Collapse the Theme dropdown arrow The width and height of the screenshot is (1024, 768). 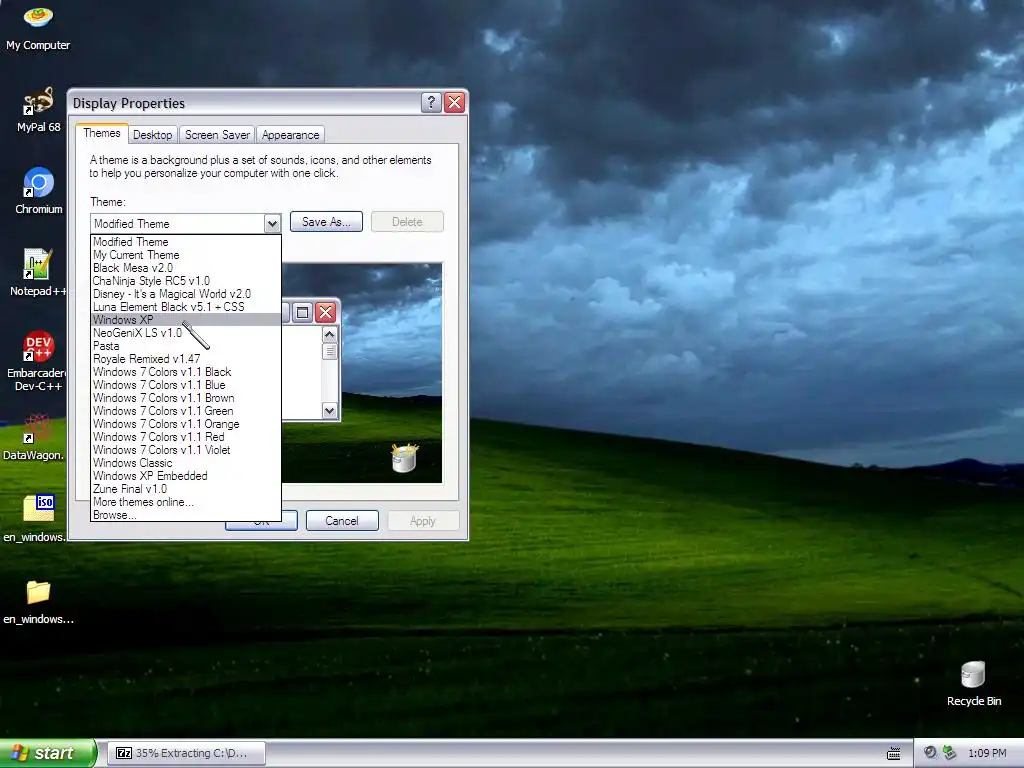pos(272,224)
